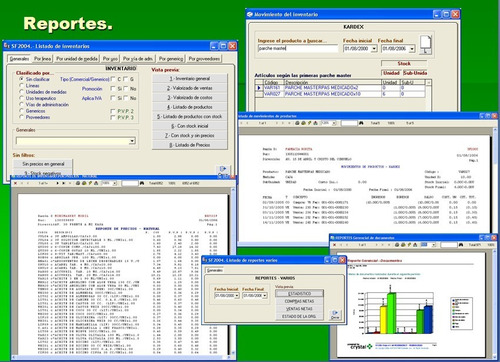
Task: Open Fecha Inicial dropdown in reportes varios
Action: point(237,296)
